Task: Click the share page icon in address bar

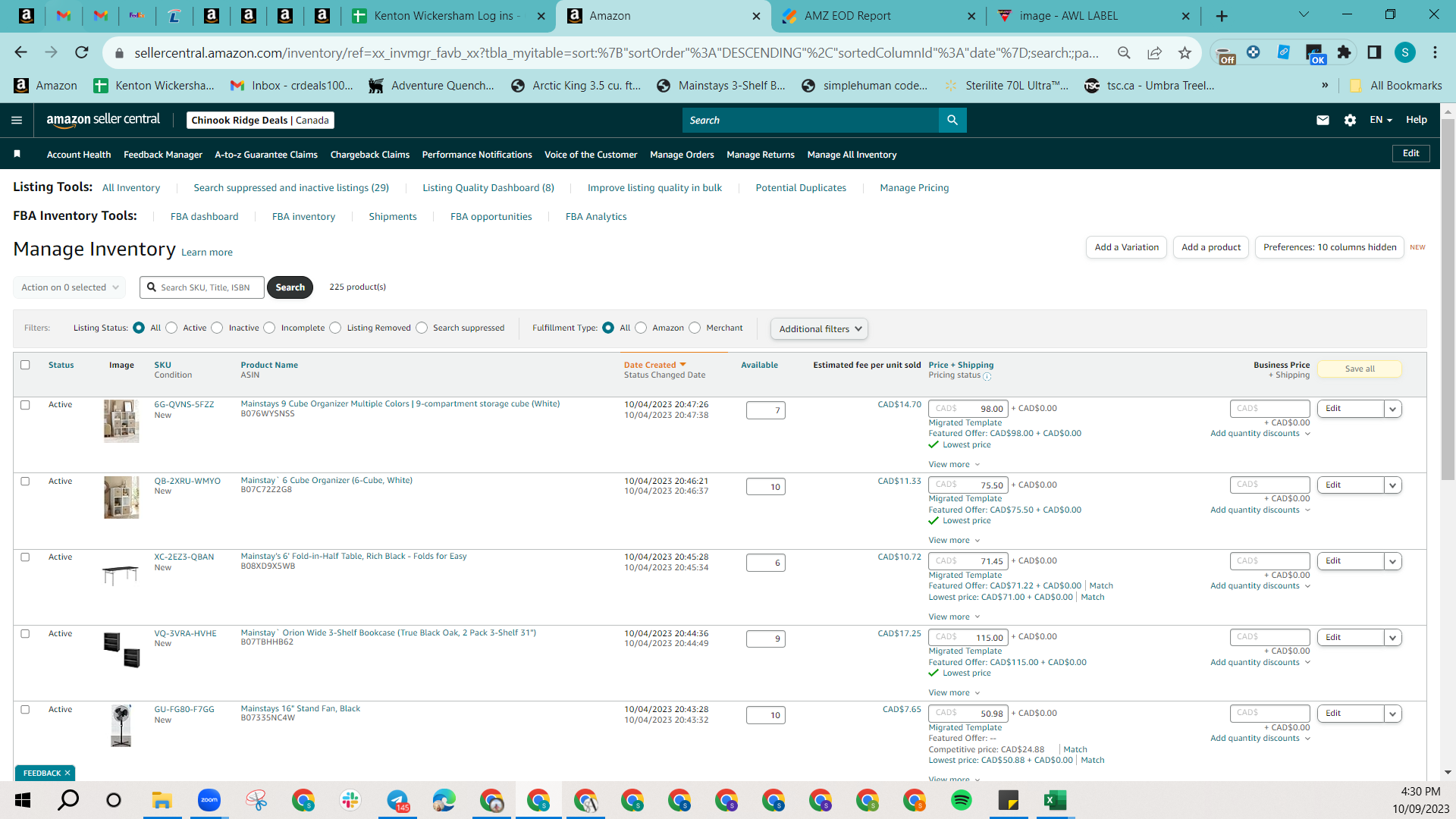Action: 1154,52
